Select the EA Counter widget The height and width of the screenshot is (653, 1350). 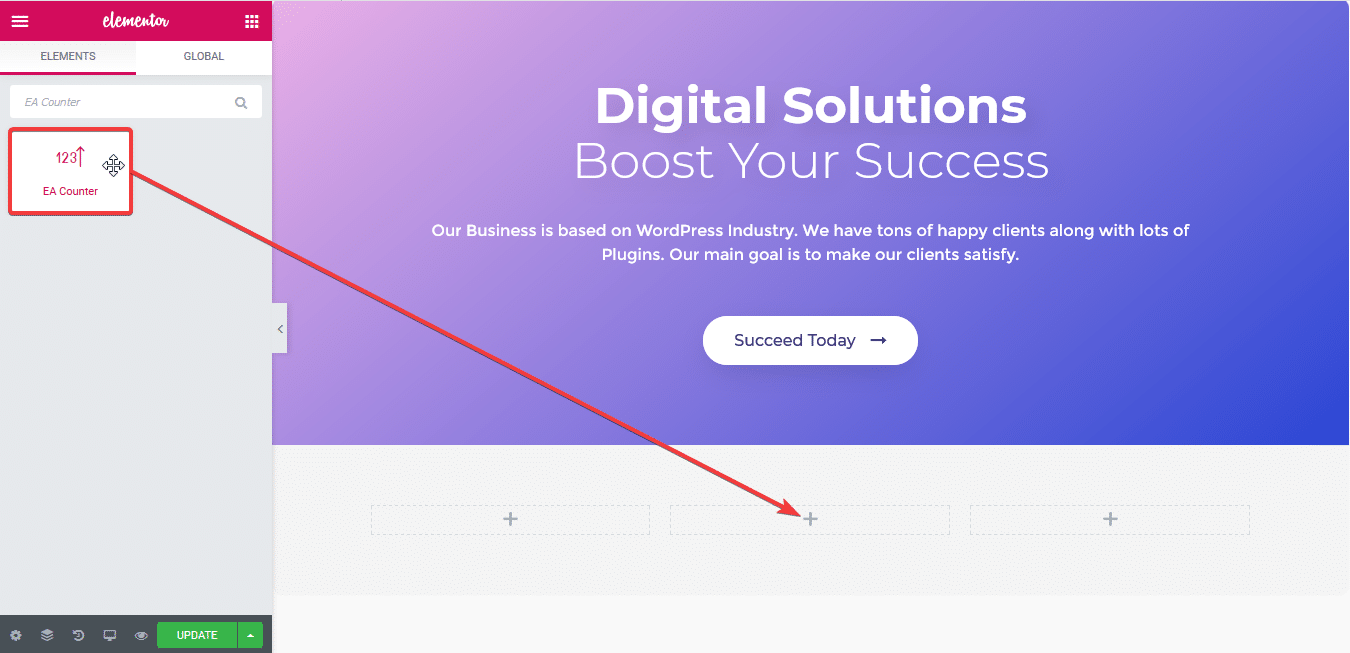click(x=71, y=171)
